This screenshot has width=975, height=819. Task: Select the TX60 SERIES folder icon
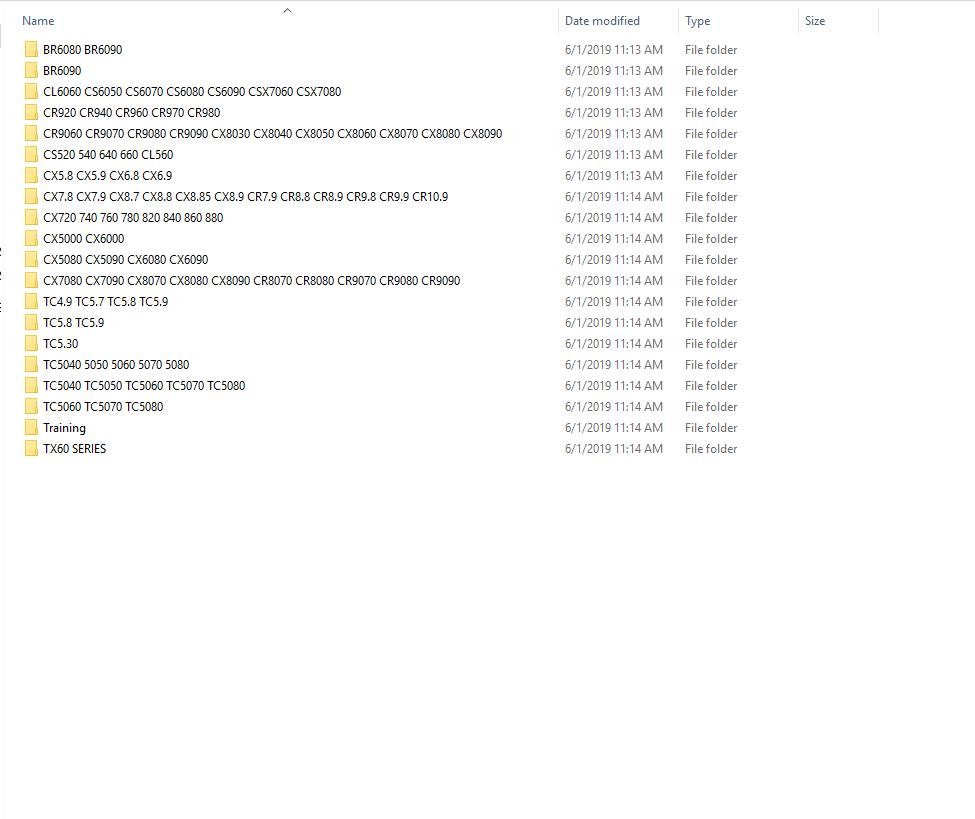(31, 449)
